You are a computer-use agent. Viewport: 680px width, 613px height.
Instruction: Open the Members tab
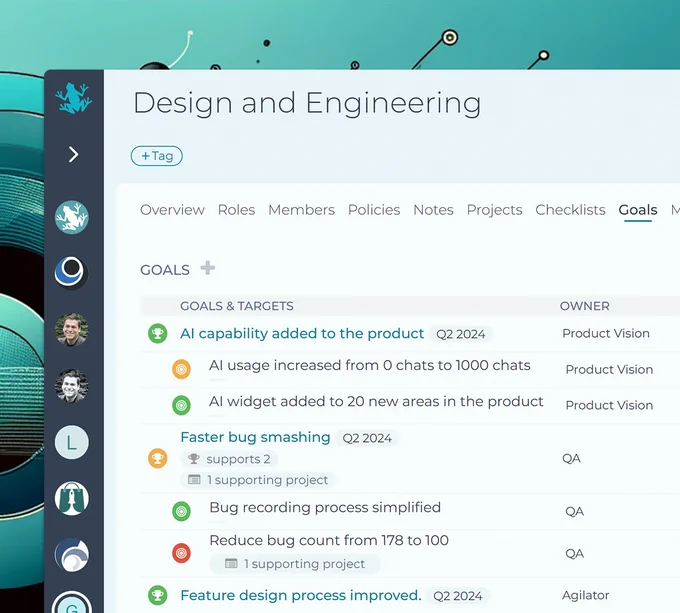point(301,210)
